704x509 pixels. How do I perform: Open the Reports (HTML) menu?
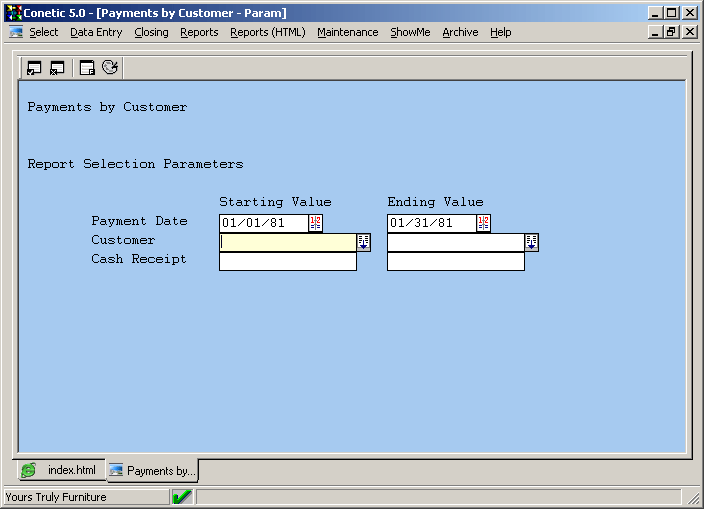click(267, 32)
